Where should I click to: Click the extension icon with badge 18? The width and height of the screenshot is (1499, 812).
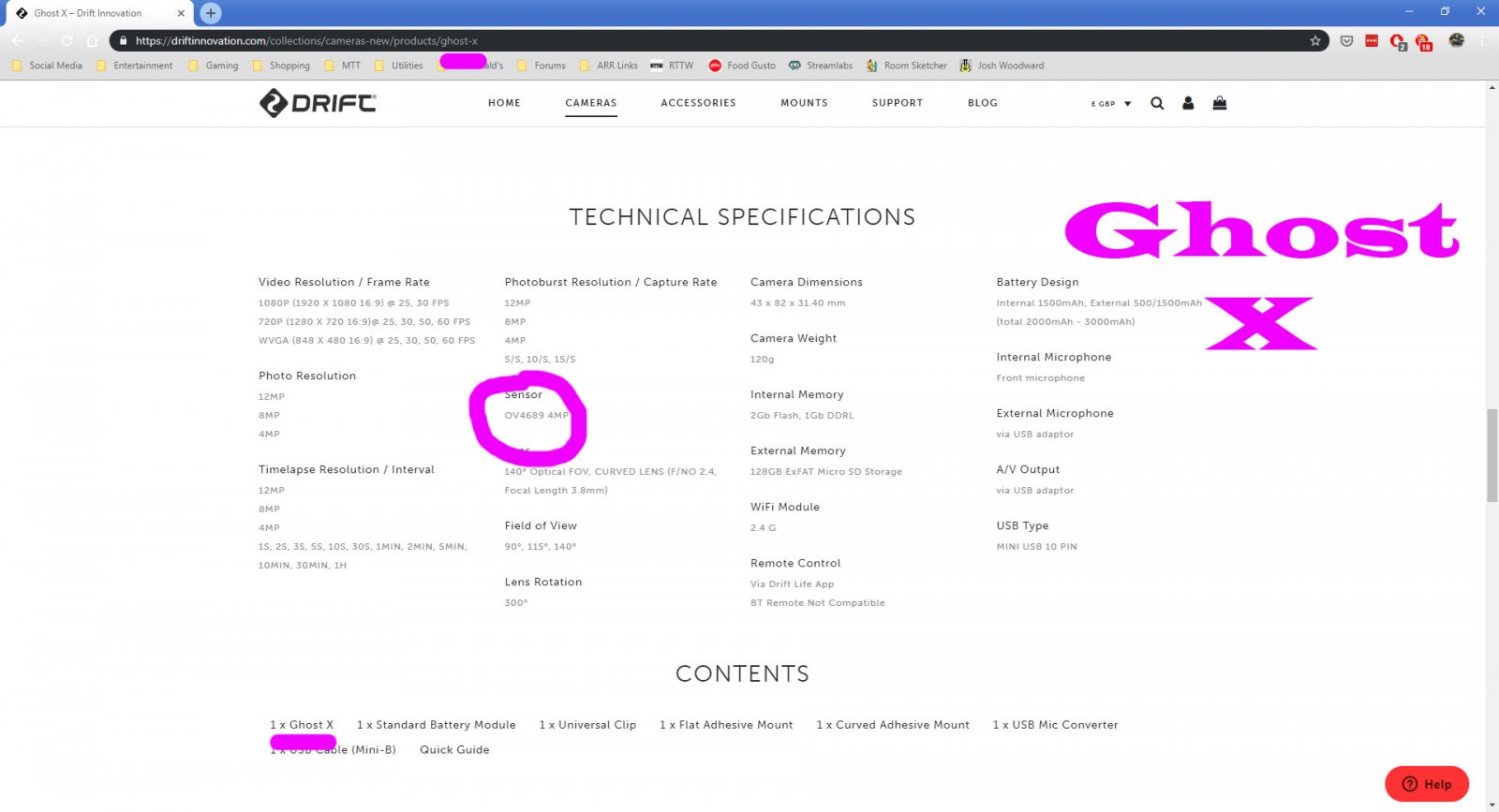click(1424, 42)
